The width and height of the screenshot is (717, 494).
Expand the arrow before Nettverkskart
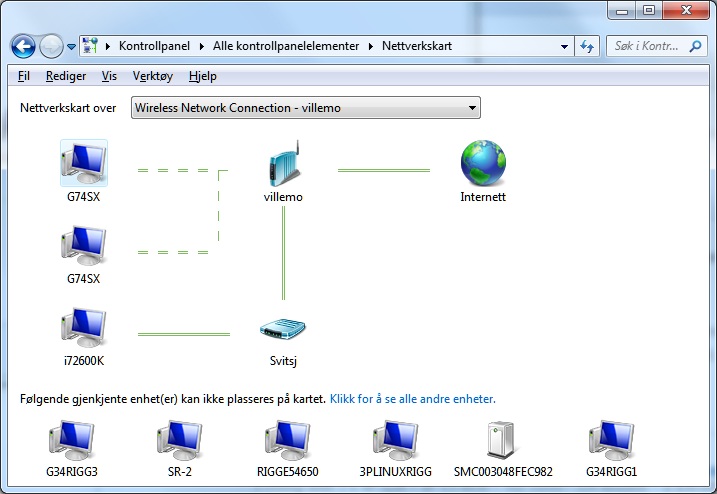tap(371, 46)
